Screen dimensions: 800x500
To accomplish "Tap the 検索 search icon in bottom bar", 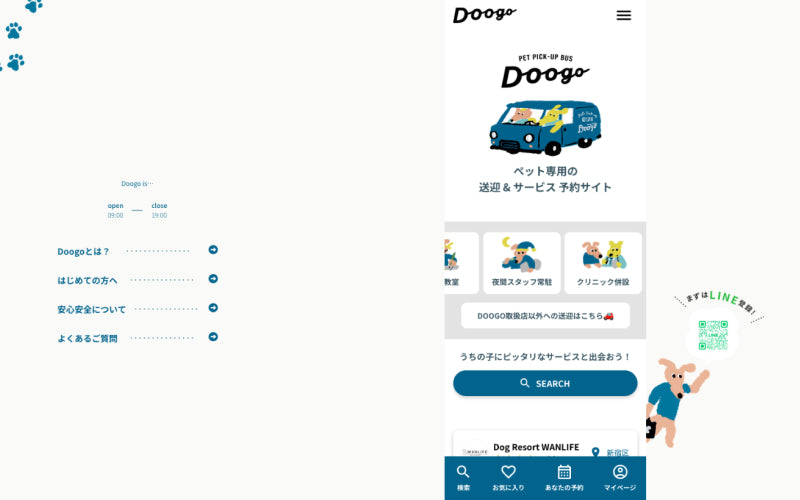I will click(463, 477).
